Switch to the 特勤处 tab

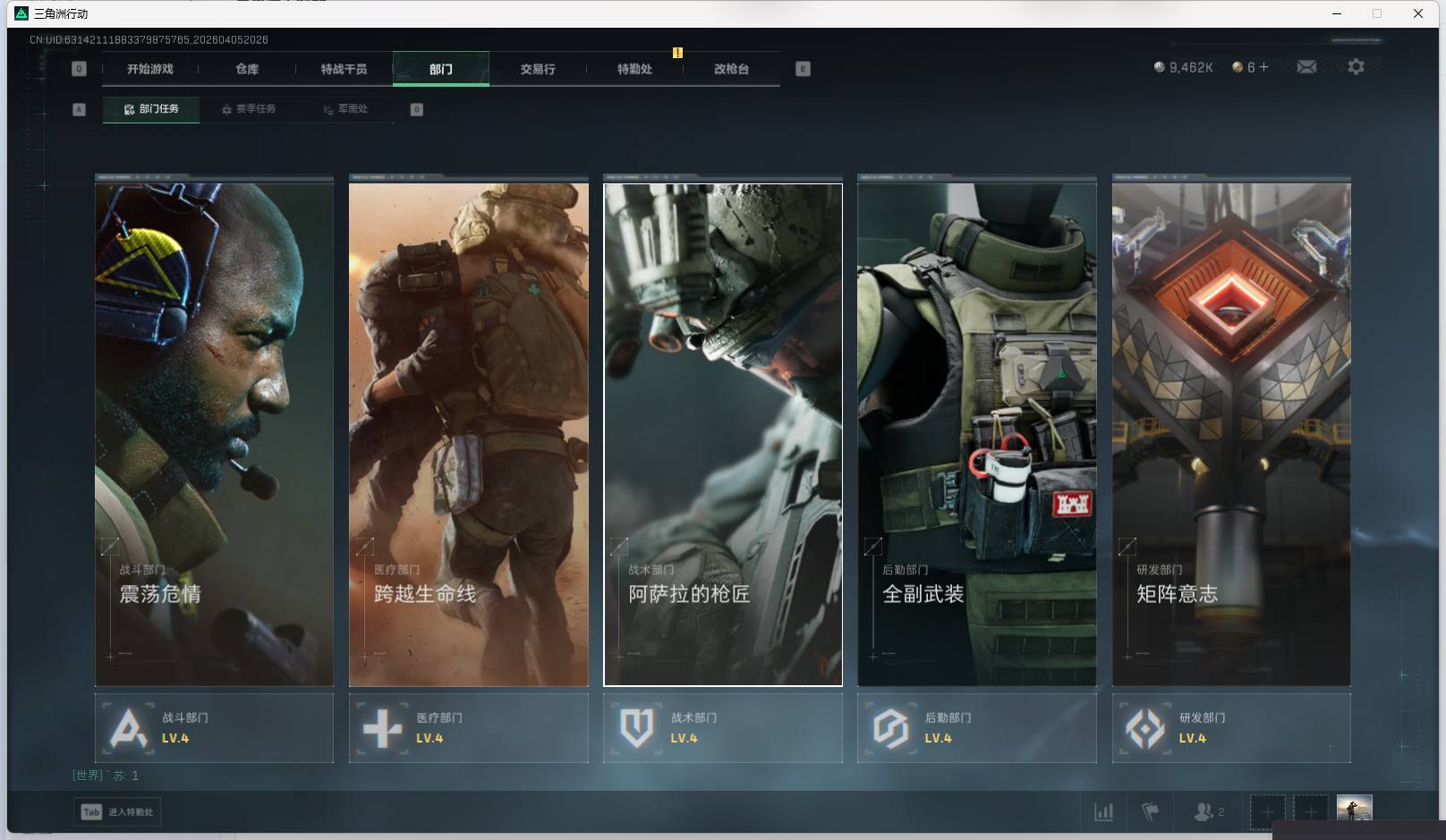coord(634,69)
